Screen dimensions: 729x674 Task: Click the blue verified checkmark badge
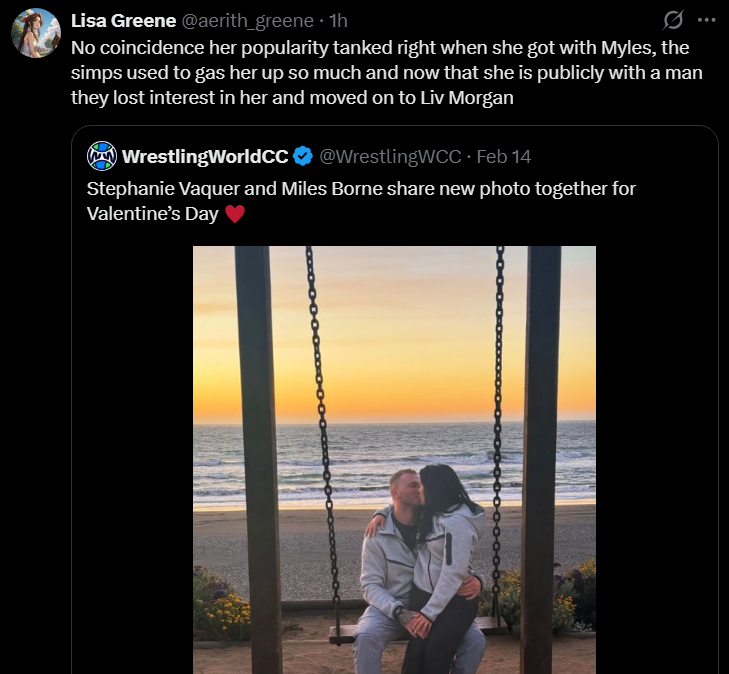point(304,156)
